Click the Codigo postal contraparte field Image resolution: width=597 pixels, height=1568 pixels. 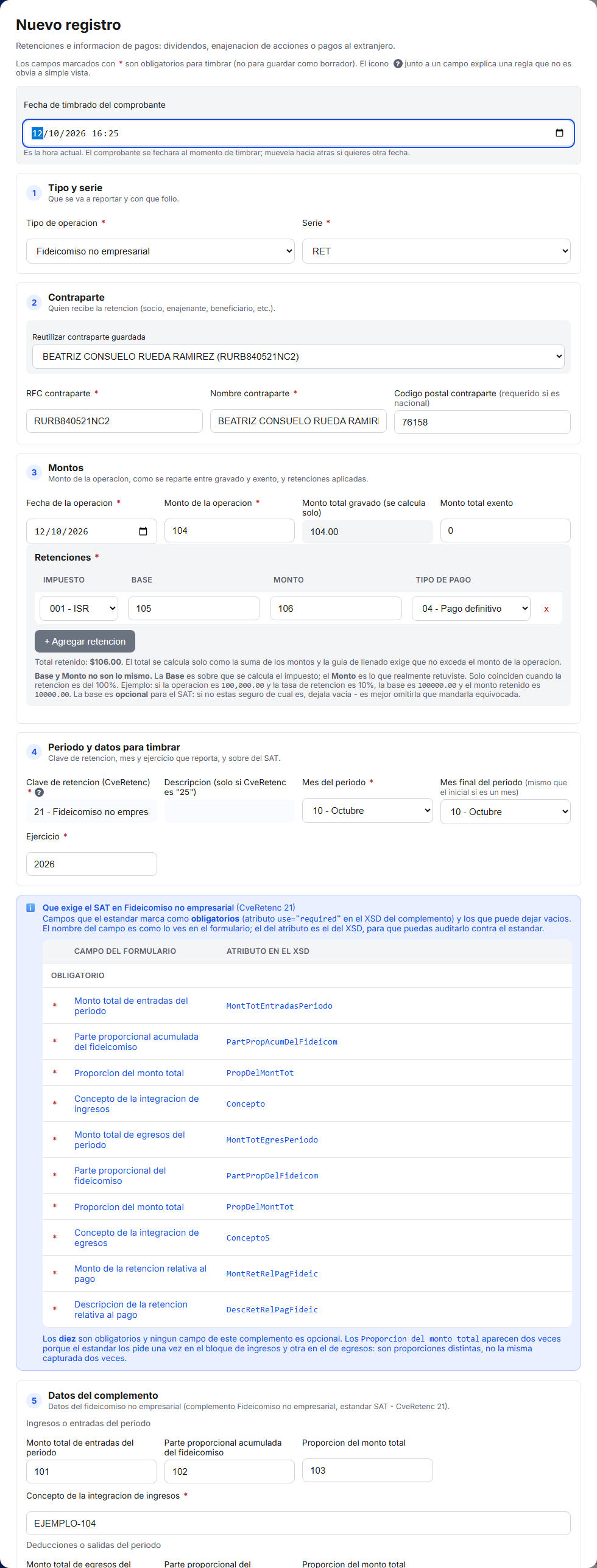(482, 422)
